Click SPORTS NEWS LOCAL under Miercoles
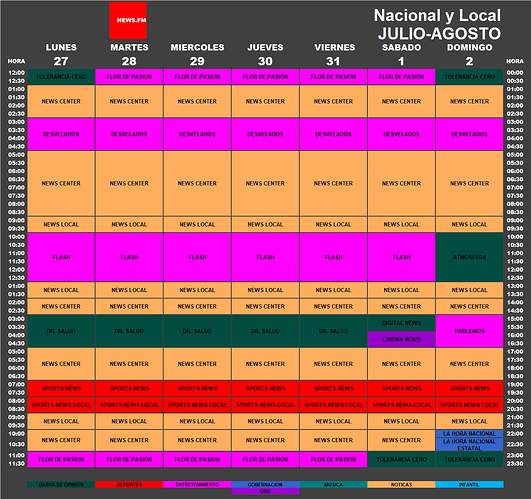Image resolution: width=531 pixels, height=499 pixels. click(197, 405)
